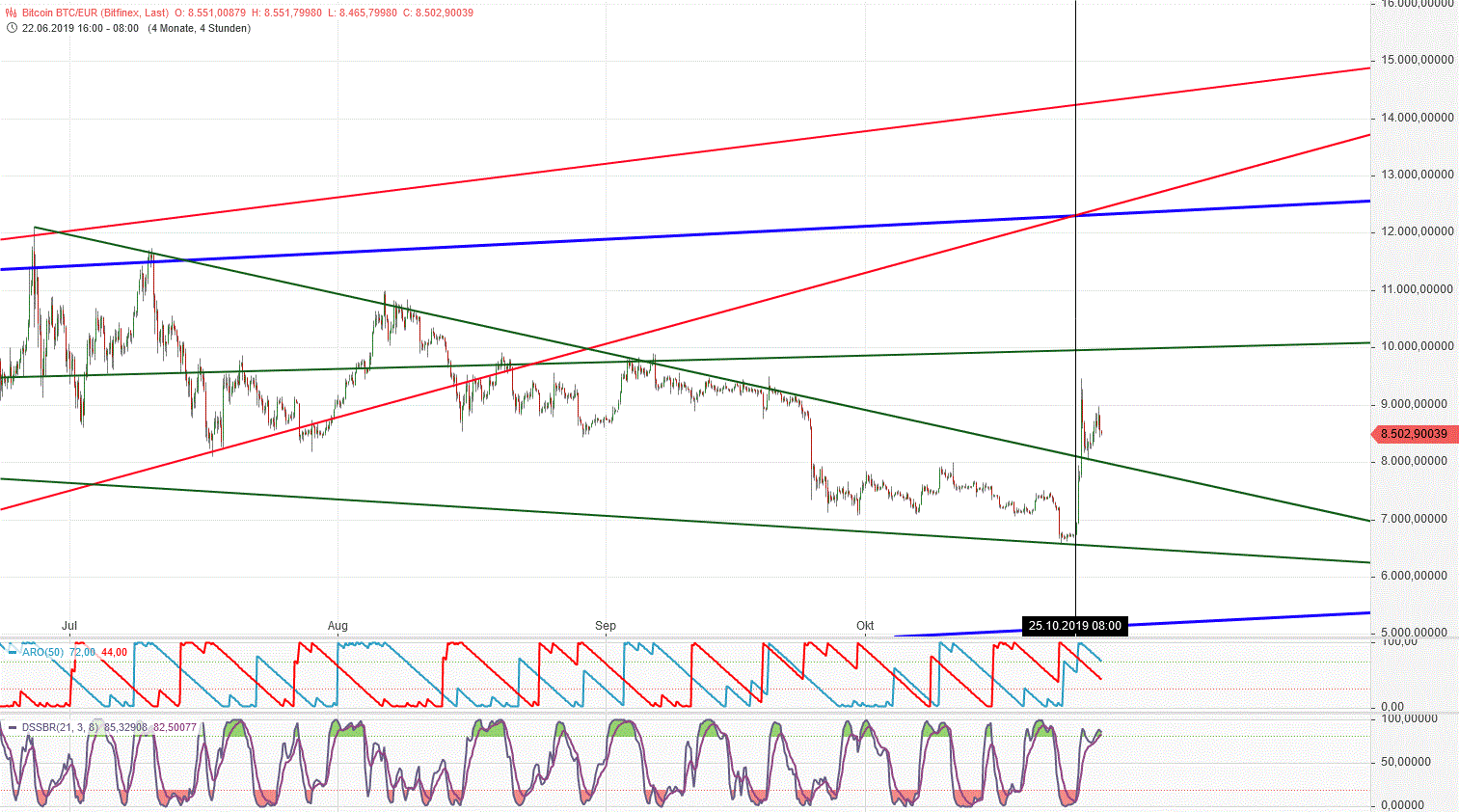Click the DSSBR value 82,50077
The width and height of the screenshot is (1459, 812).
(175, 727)
